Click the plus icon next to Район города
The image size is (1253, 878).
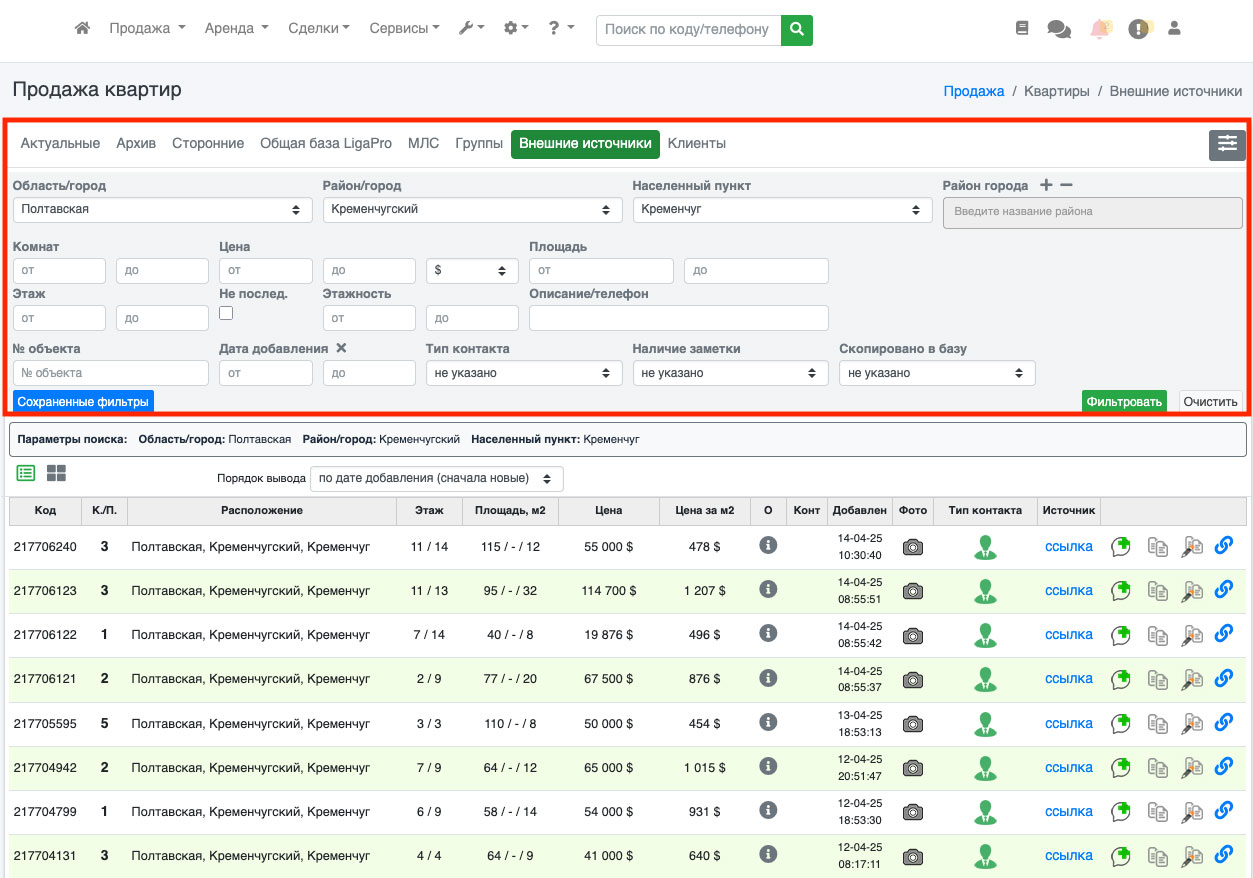1046,185
